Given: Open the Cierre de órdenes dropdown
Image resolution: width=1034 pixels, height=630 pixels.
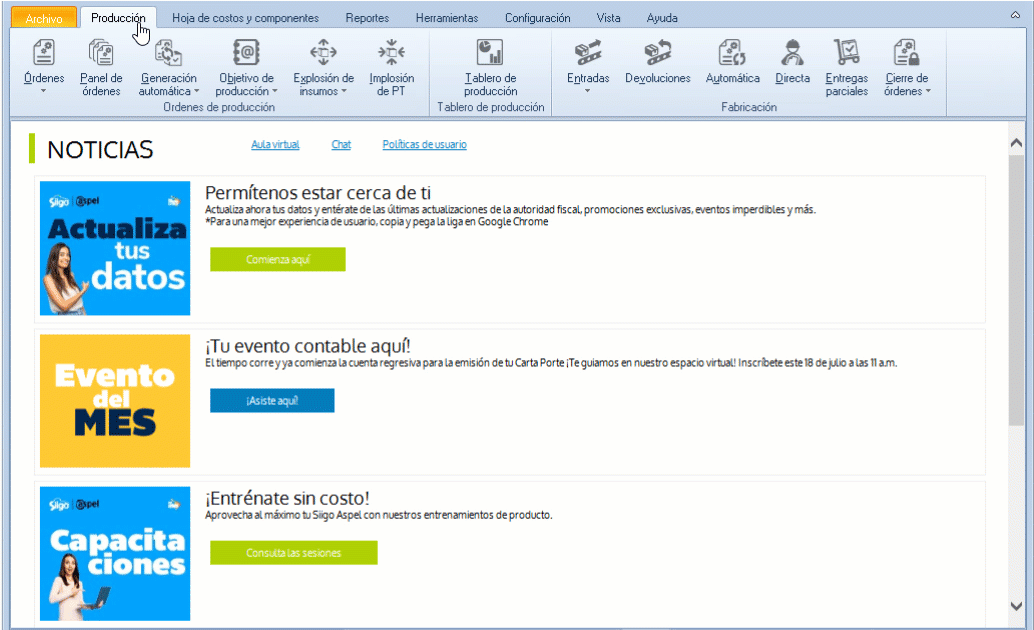Looking at the screenshot, I should click(x=906, y=85).
